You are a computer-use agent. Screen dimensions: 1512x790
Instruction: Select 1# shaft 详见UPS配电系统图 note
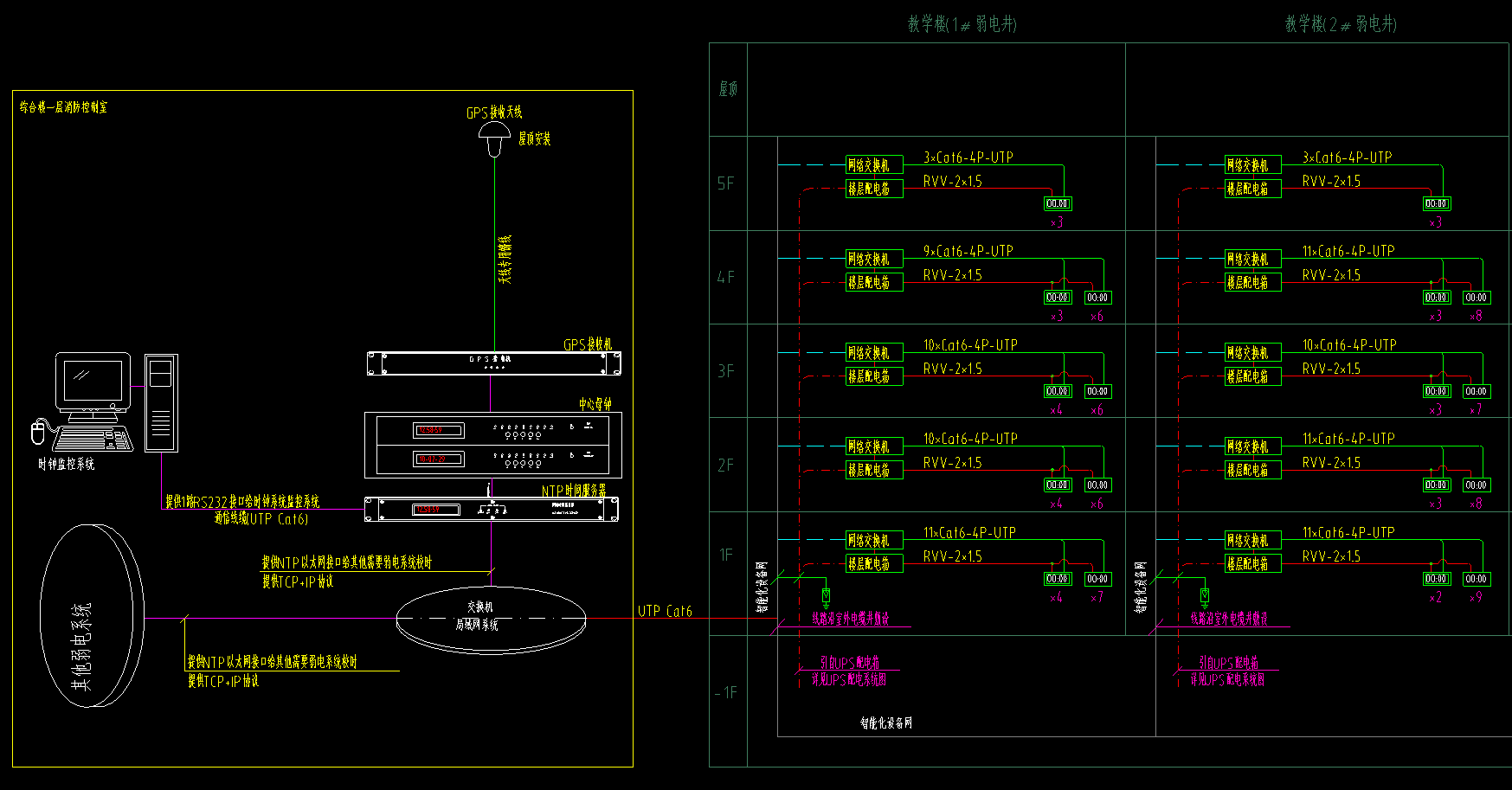pos(849,680)
